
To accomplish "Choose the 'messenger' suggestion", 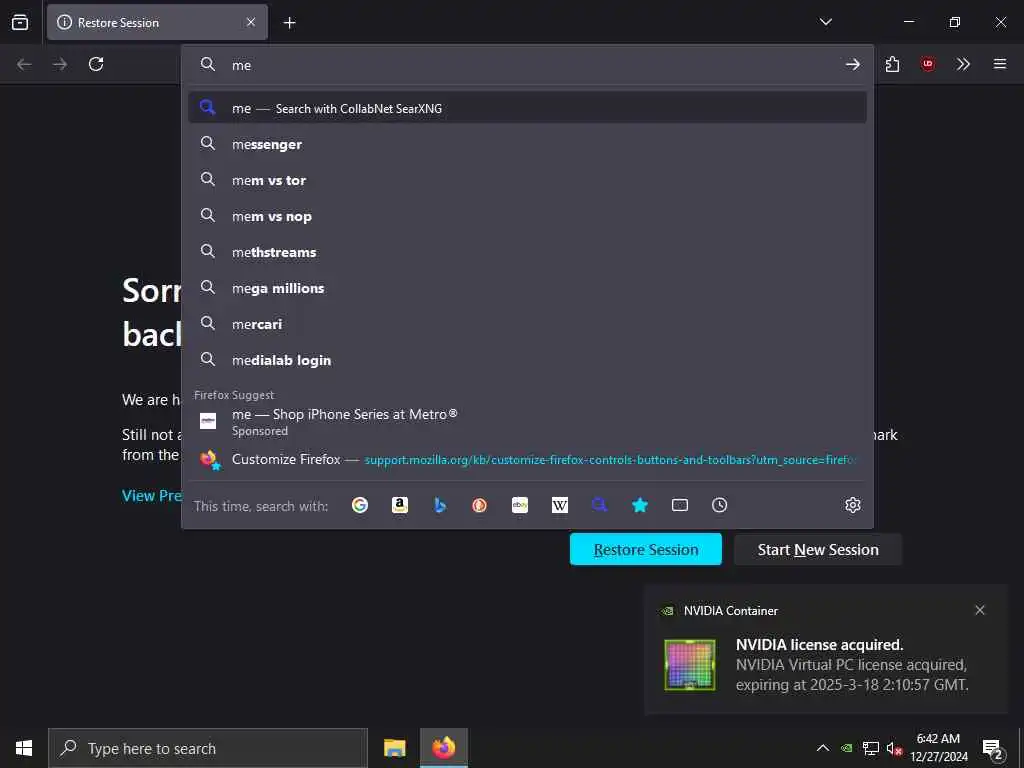I will pyautogui.click(x=527, y=144).
